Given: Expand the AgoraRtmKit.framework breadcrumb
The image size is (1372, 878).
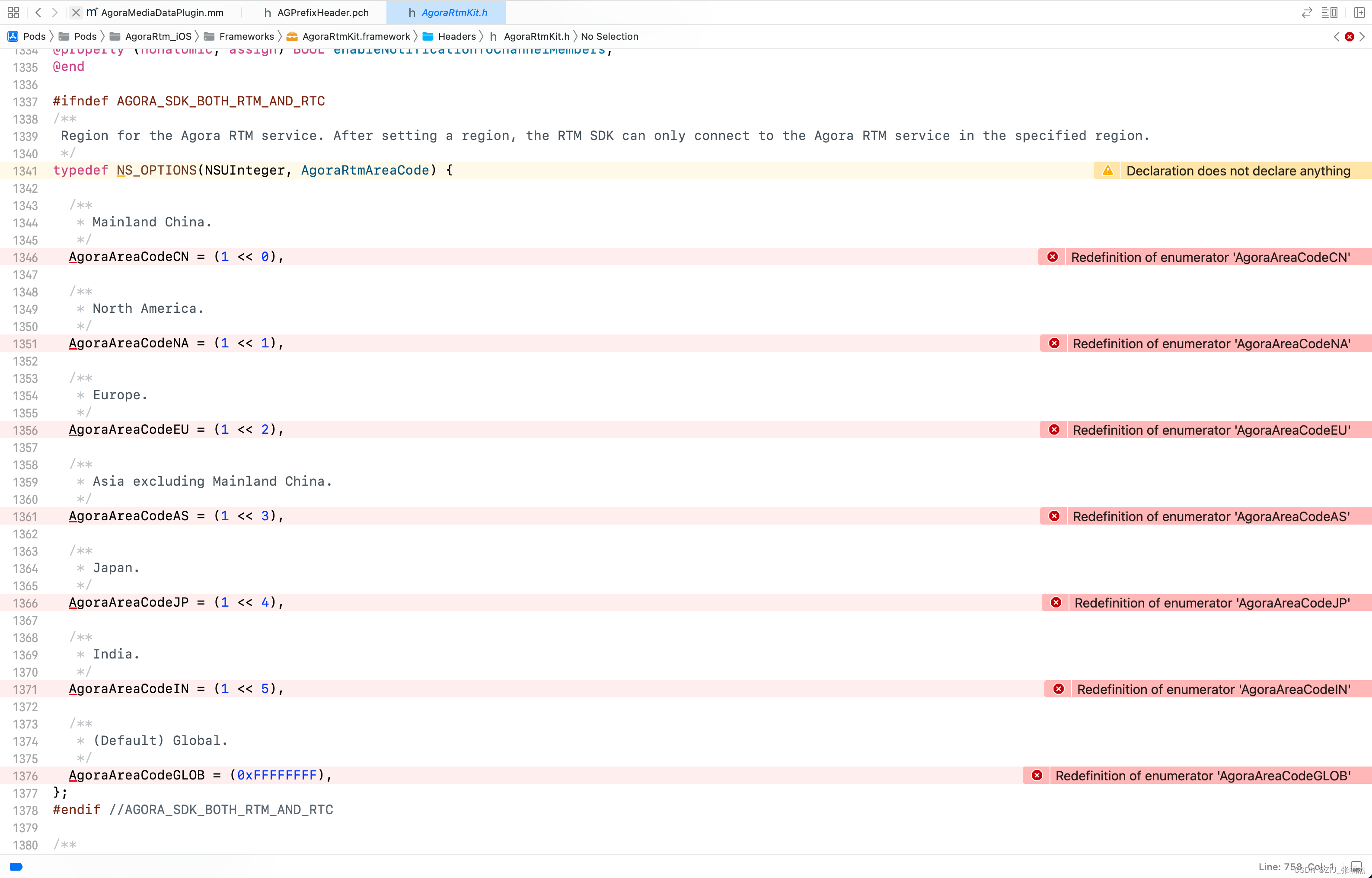Looking at the screenshot, I should tap(355, 36).
